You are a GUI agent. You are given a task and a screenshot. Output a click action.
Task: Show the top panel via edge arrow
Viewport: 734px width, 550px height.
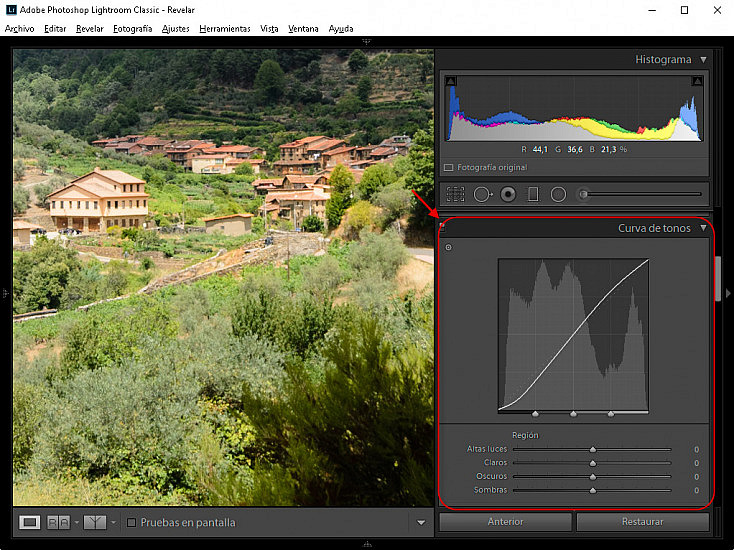click(367, 41)
